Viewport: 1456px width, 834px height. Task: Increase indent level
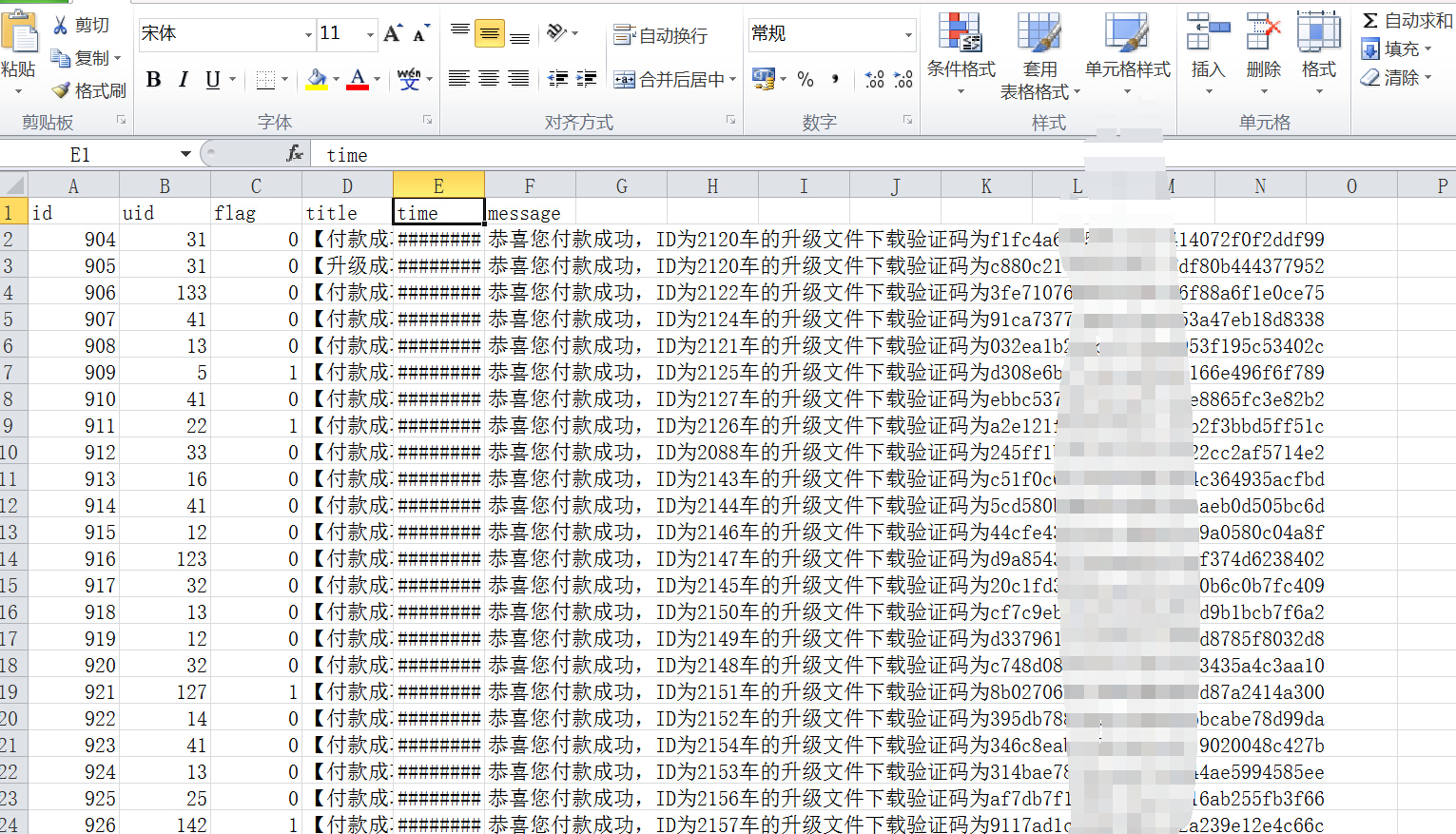tap(588, 79)
